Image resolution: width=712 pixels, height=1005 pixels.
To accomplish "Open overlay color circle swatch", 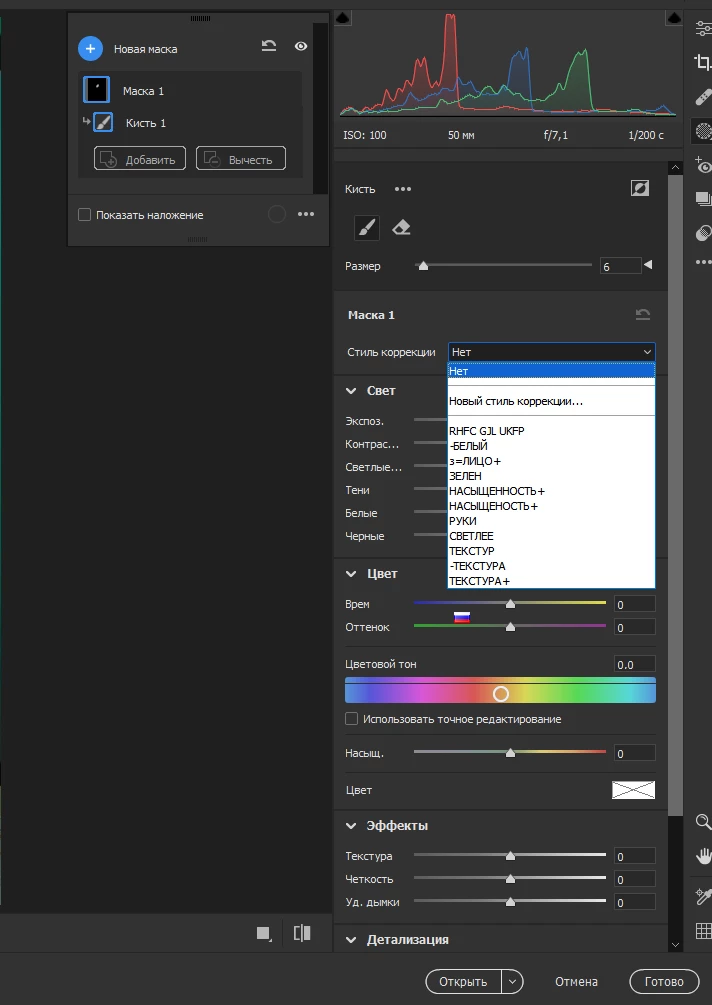I will 277,214.
